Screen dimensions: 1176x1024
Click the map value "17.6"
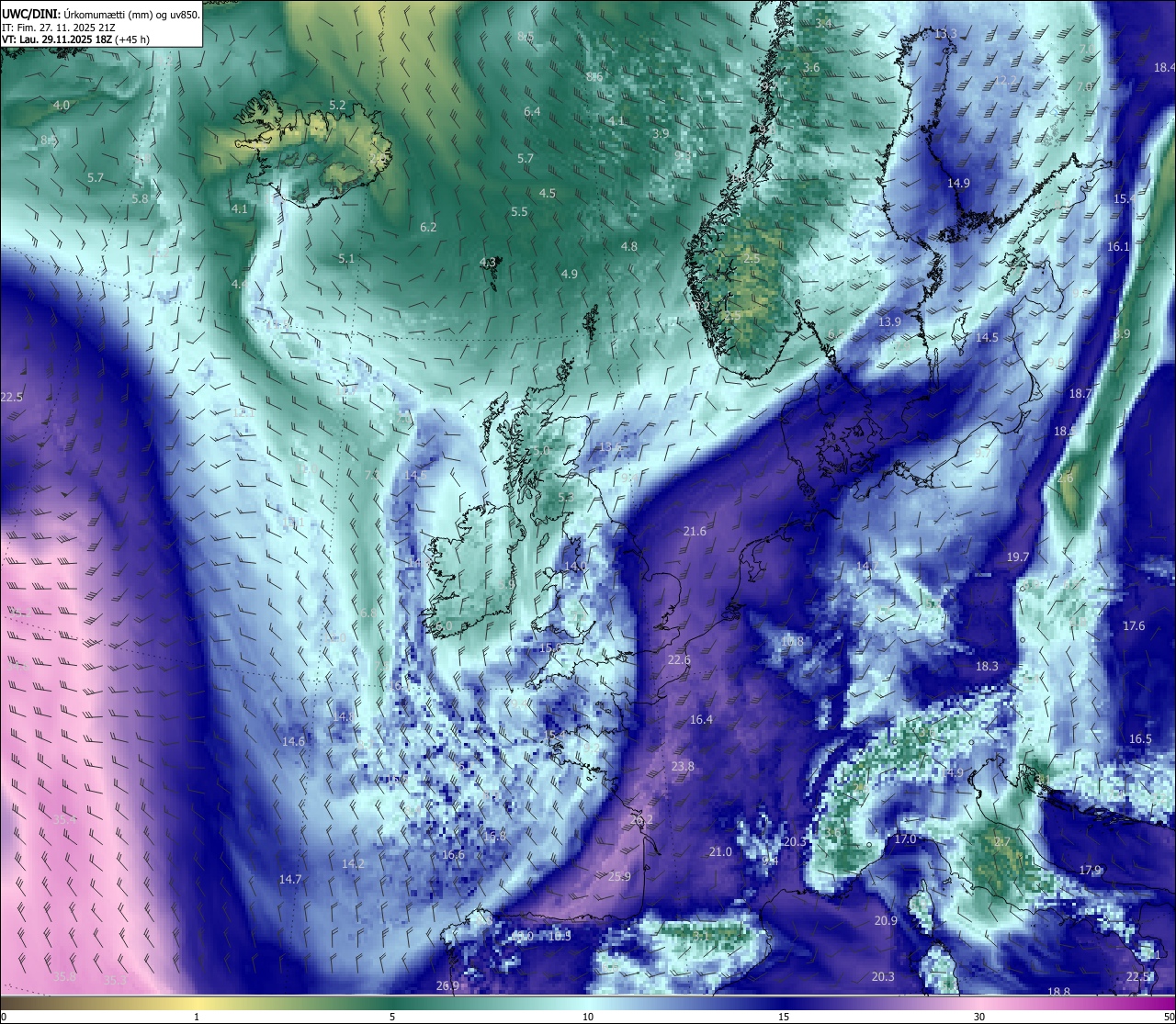[1134, 626]
